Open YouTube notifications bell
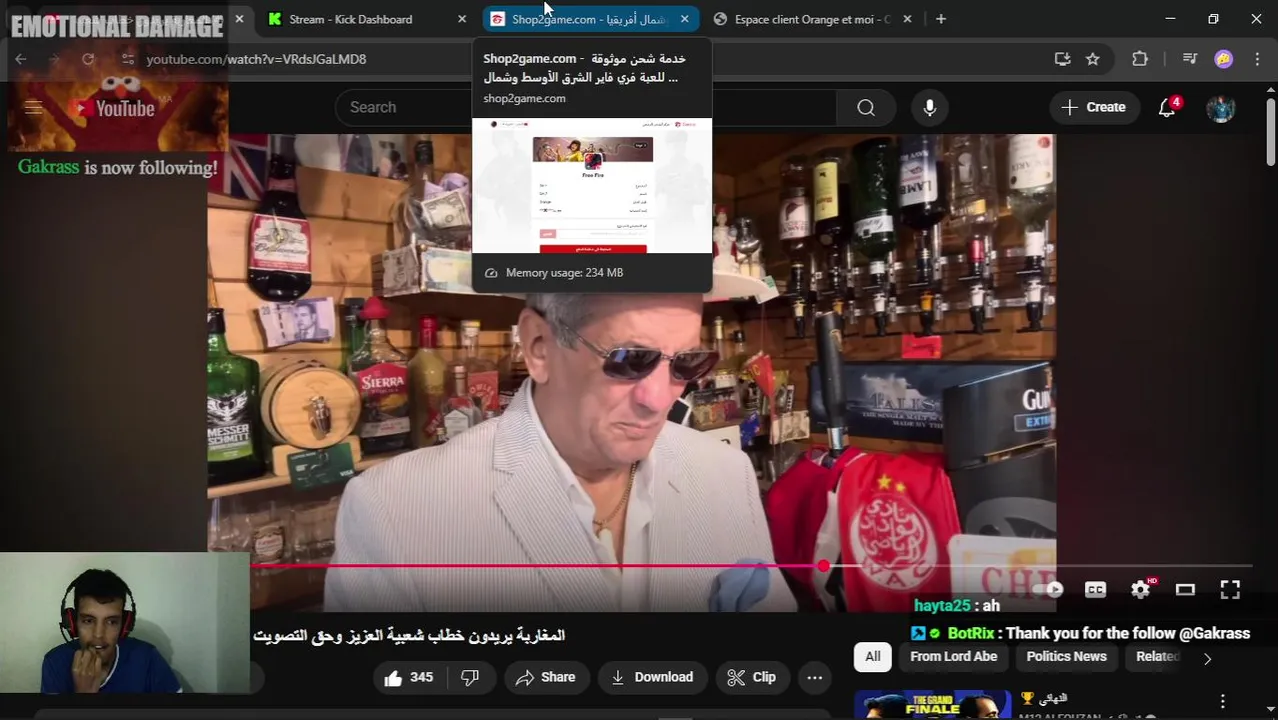The width and height of the screenshot is (1278, 720). point(1167,107)
